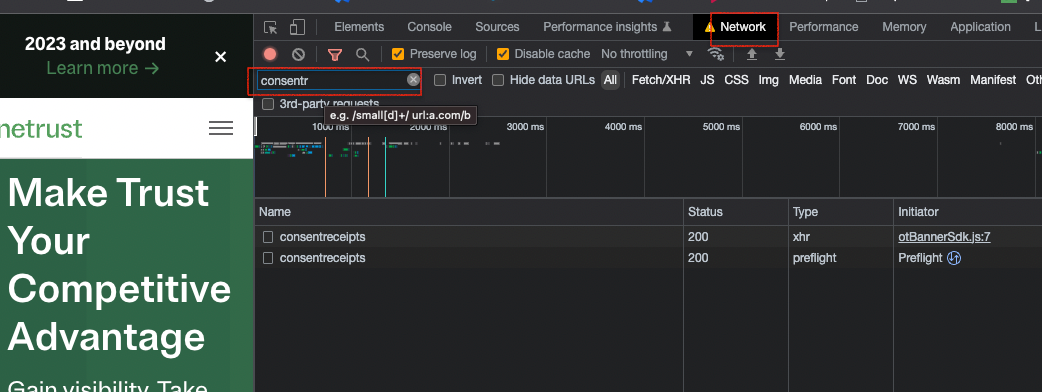
Task: Filter requests by Fetch/XHR type
Action: click(661, 80)
